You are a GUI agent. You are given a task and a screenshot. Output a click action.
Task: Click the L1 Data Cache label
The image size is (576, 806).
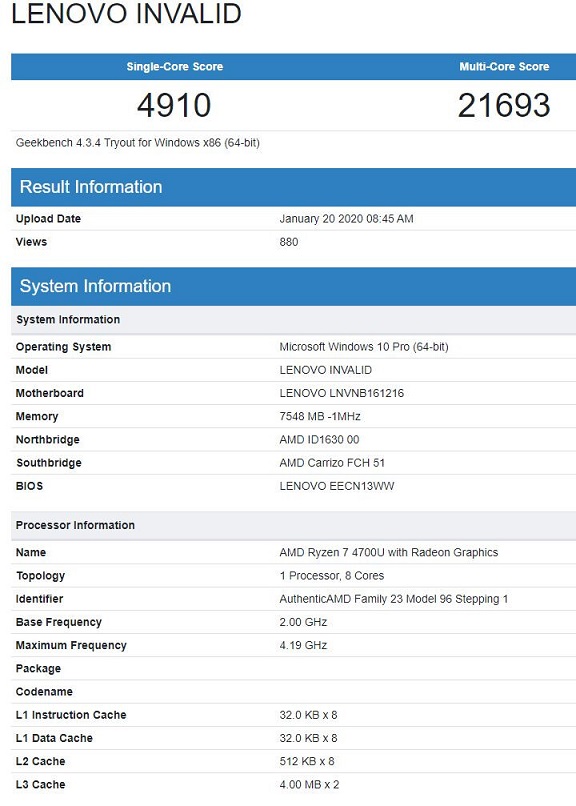(x=54, y=738)
